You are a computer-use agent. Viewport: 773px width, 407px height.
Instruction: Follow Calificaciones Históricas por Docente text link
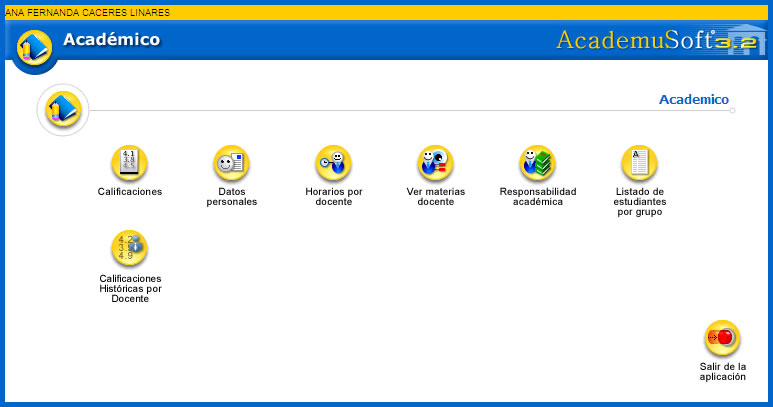130,289
